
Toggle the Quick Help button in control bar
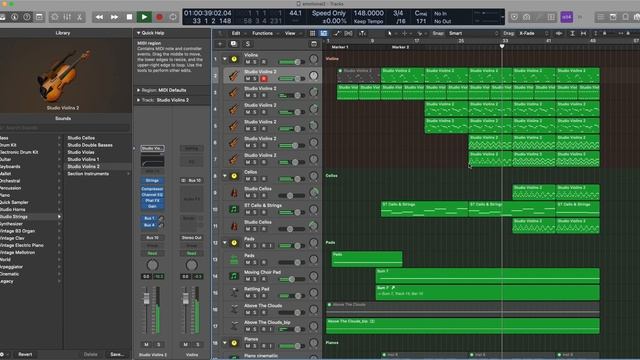click(27, 17)
